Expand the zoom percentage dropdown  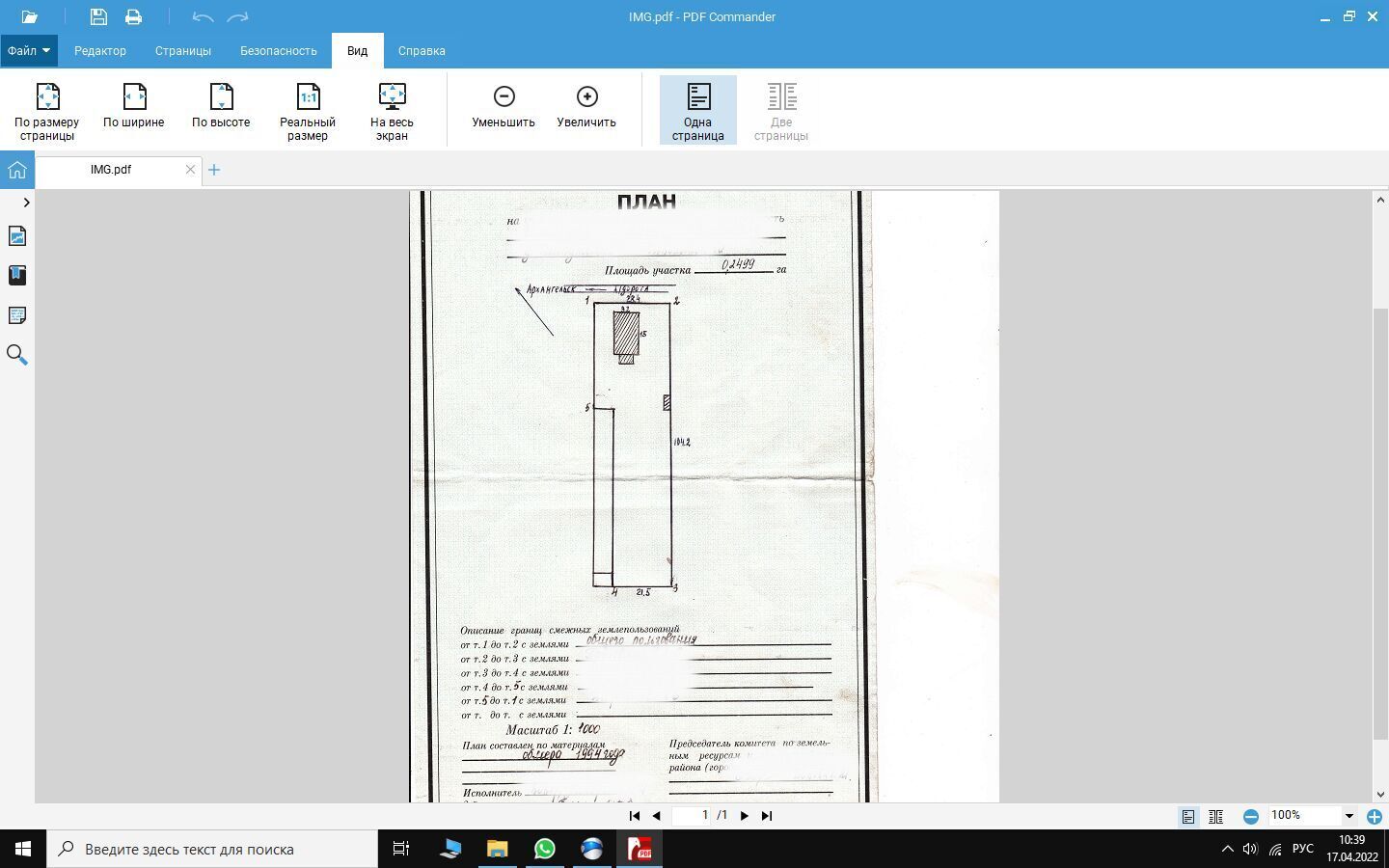[1348, 816]
